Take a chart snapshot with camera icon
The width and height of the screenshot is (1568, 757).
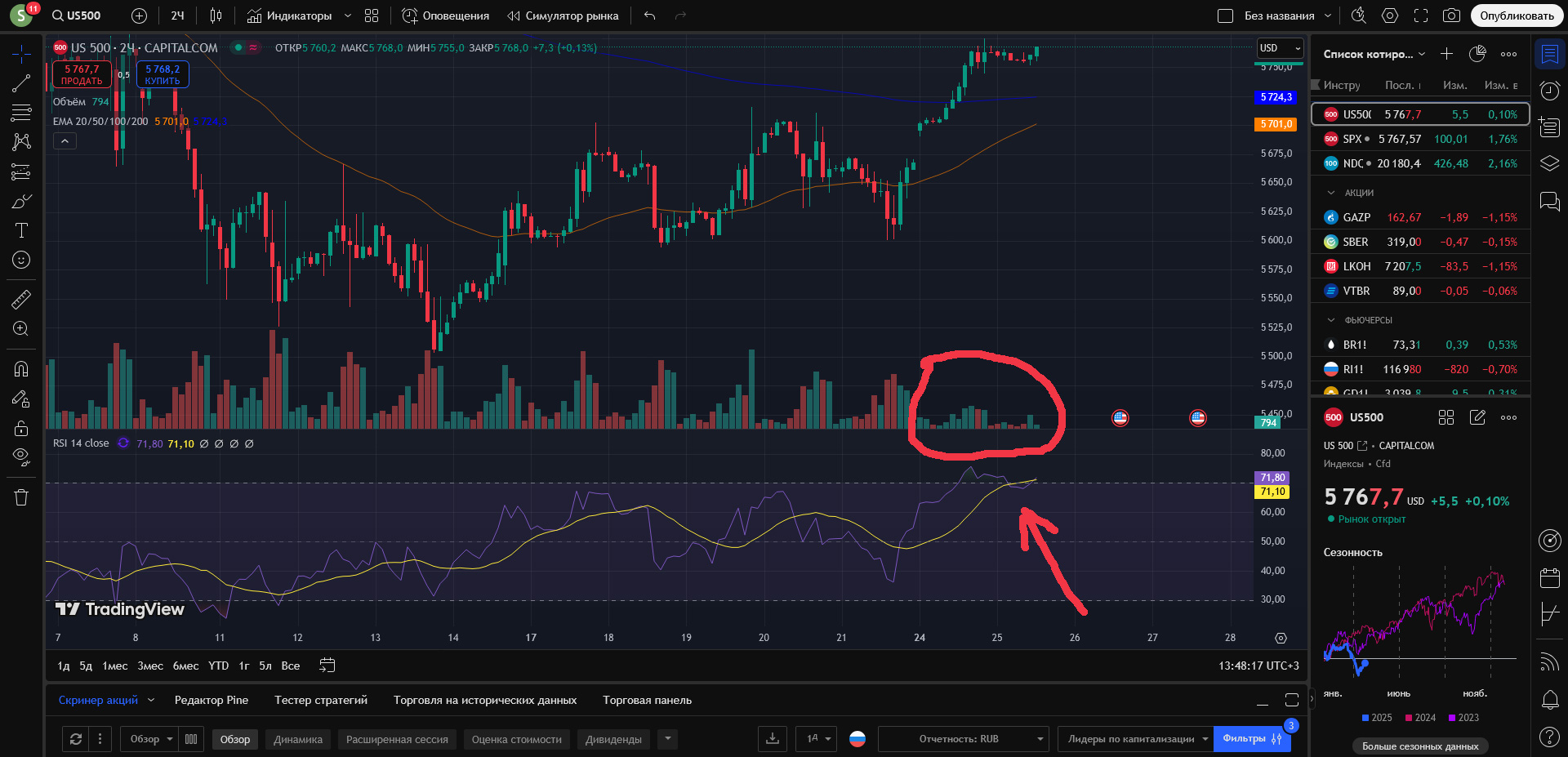(x=1451, y=16)
